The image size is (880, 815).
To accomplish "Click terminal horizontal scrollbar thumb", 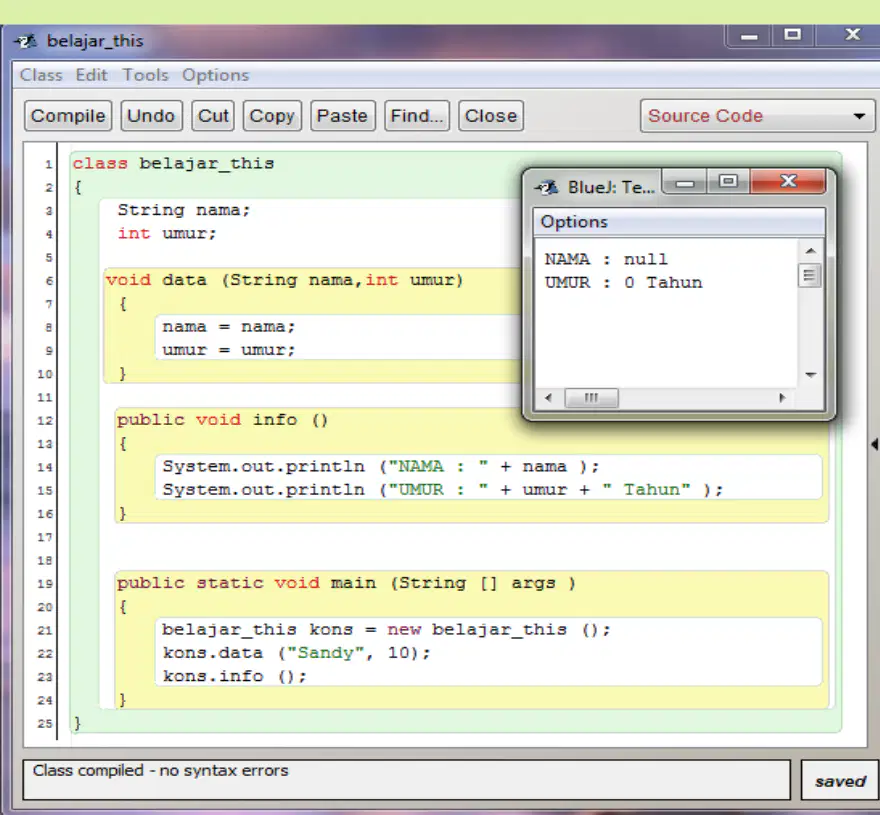I will [592, 398].
